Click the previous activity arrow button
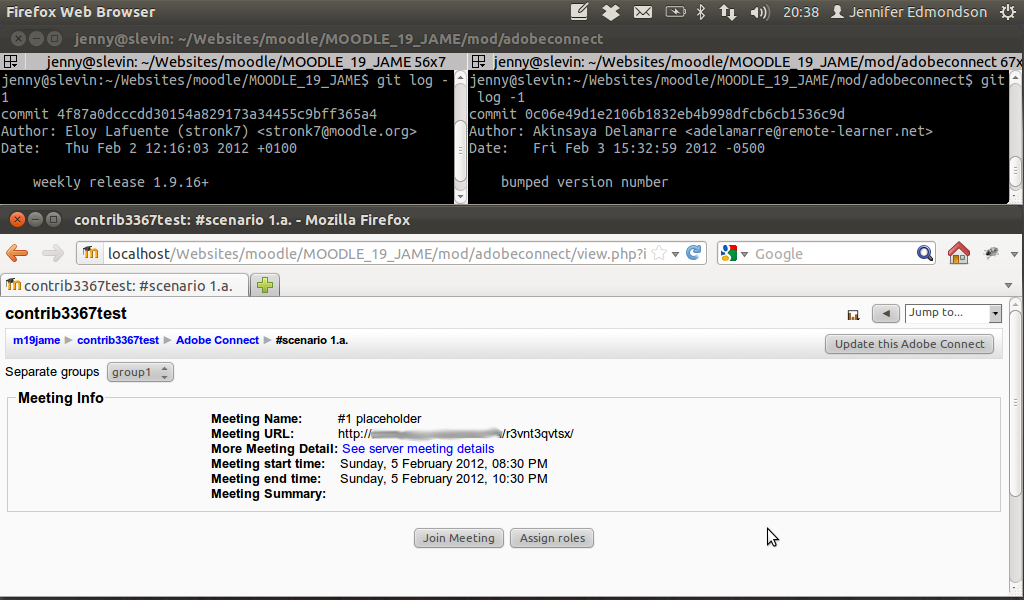This screenshot has height=600, width=1024. (886, 313)
